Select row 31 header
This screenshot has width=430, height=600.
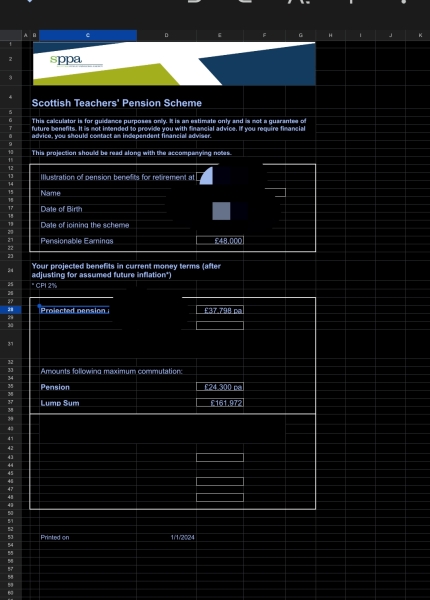(11, 344)
